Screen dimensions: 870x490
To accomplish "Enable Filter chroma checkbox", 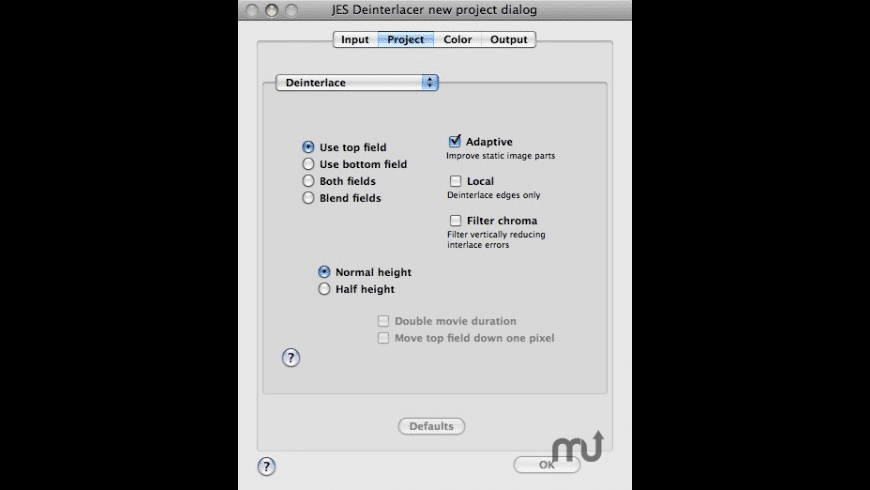I will pyautogui.click(x=456, y=220).
